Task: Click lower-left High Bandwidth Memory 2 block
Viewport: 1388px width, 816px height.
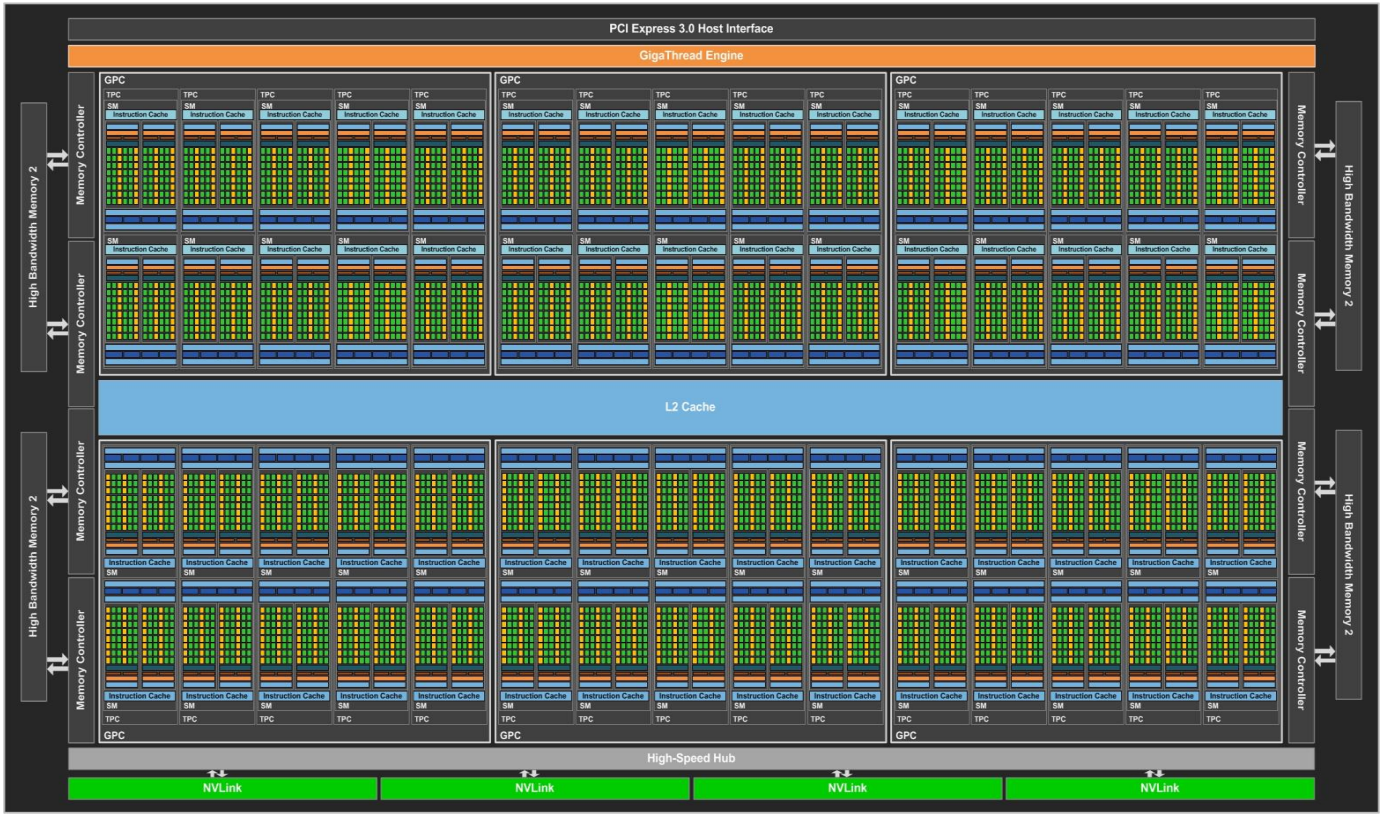Action: [33, 565]
